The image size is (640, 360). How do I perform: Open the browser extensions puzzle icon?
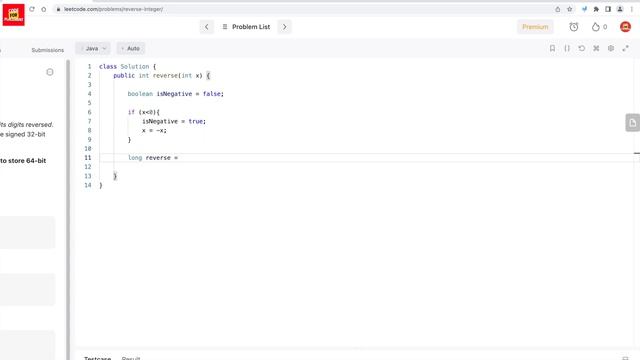(596, 9)
